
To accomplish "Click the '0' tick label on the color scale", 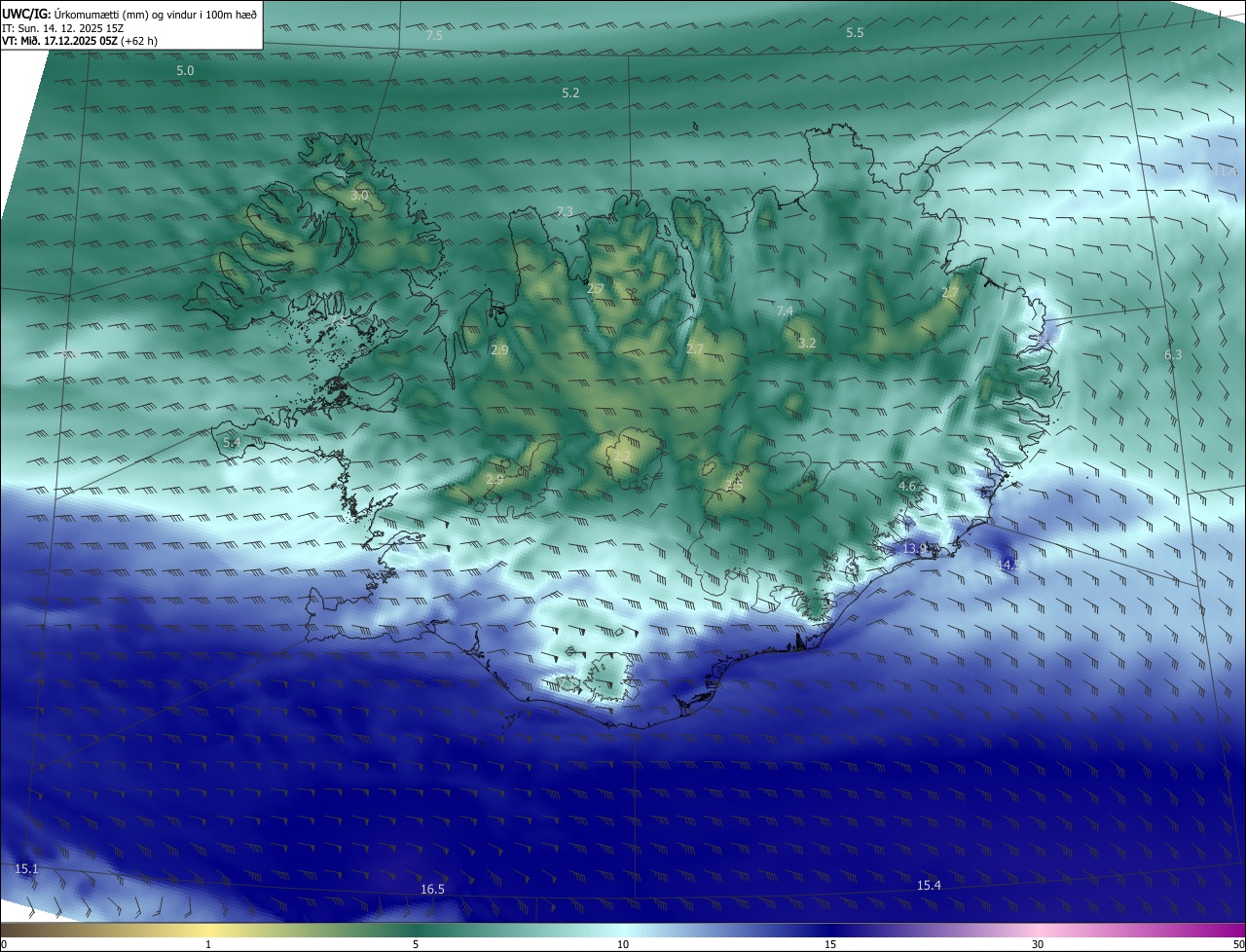I will click(4, 944).
